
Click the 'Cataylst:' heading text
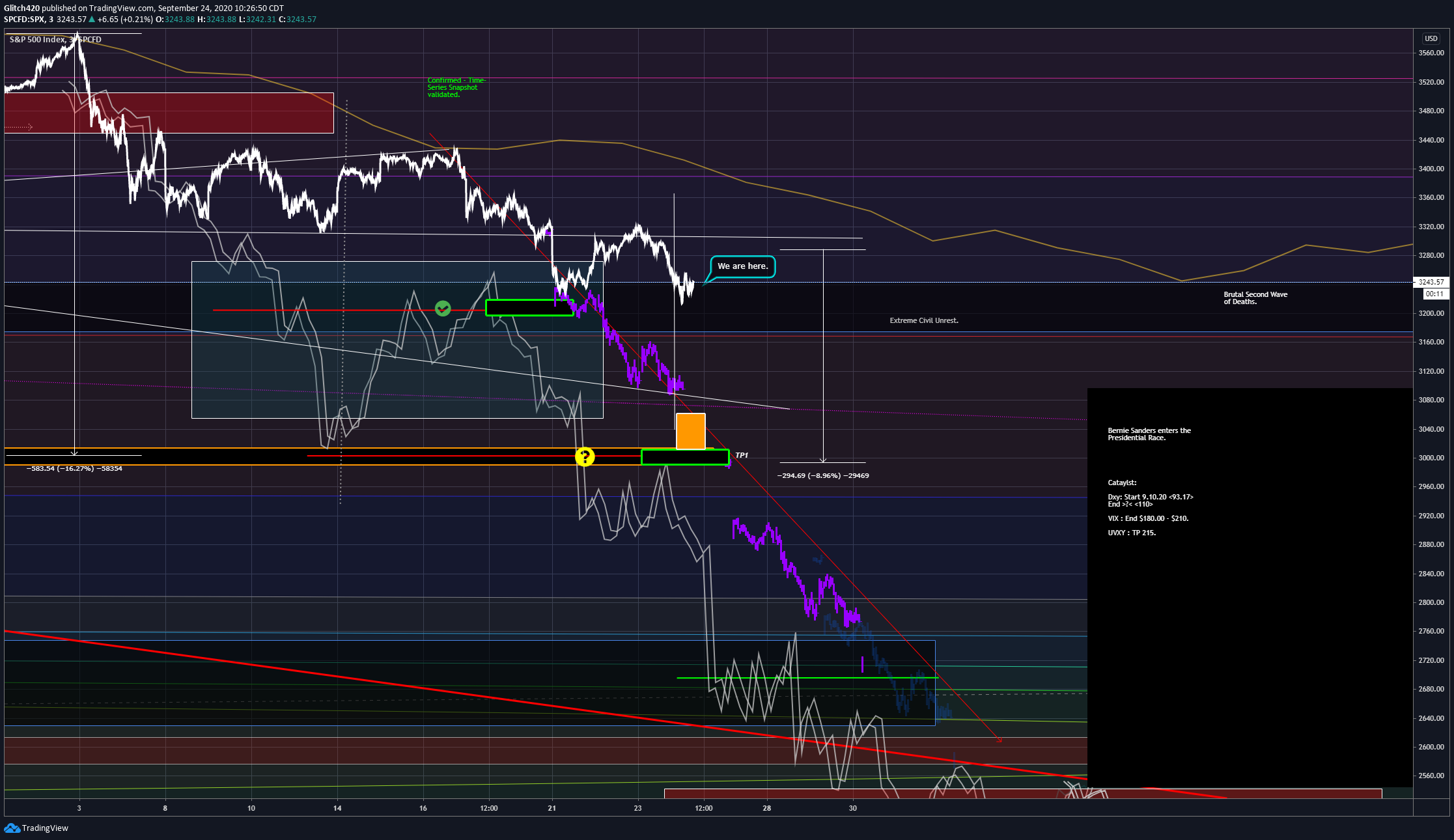coord(1122,483)
